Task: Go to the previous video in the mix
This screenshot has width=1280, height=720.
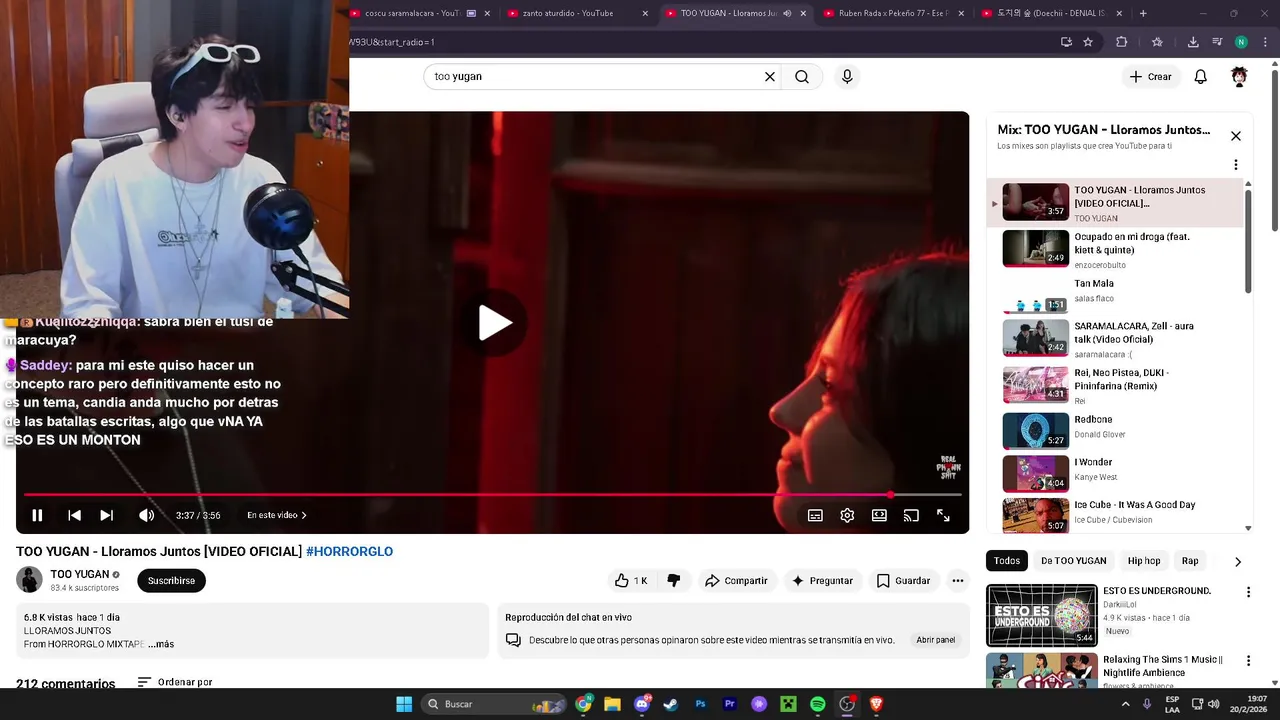Action: tap(74, 515)
